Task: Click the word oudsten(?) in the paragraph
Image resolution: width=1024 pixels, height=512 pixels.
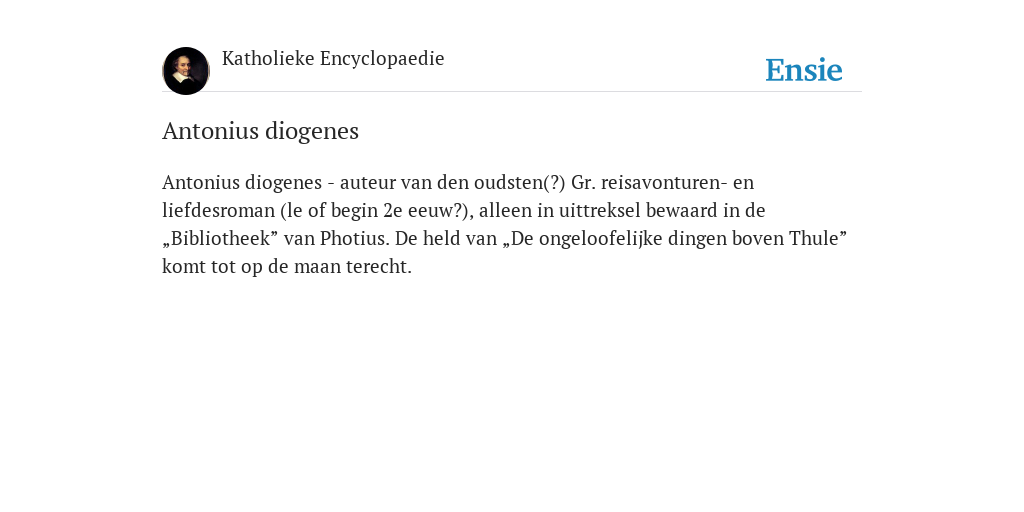Action: 520,182
